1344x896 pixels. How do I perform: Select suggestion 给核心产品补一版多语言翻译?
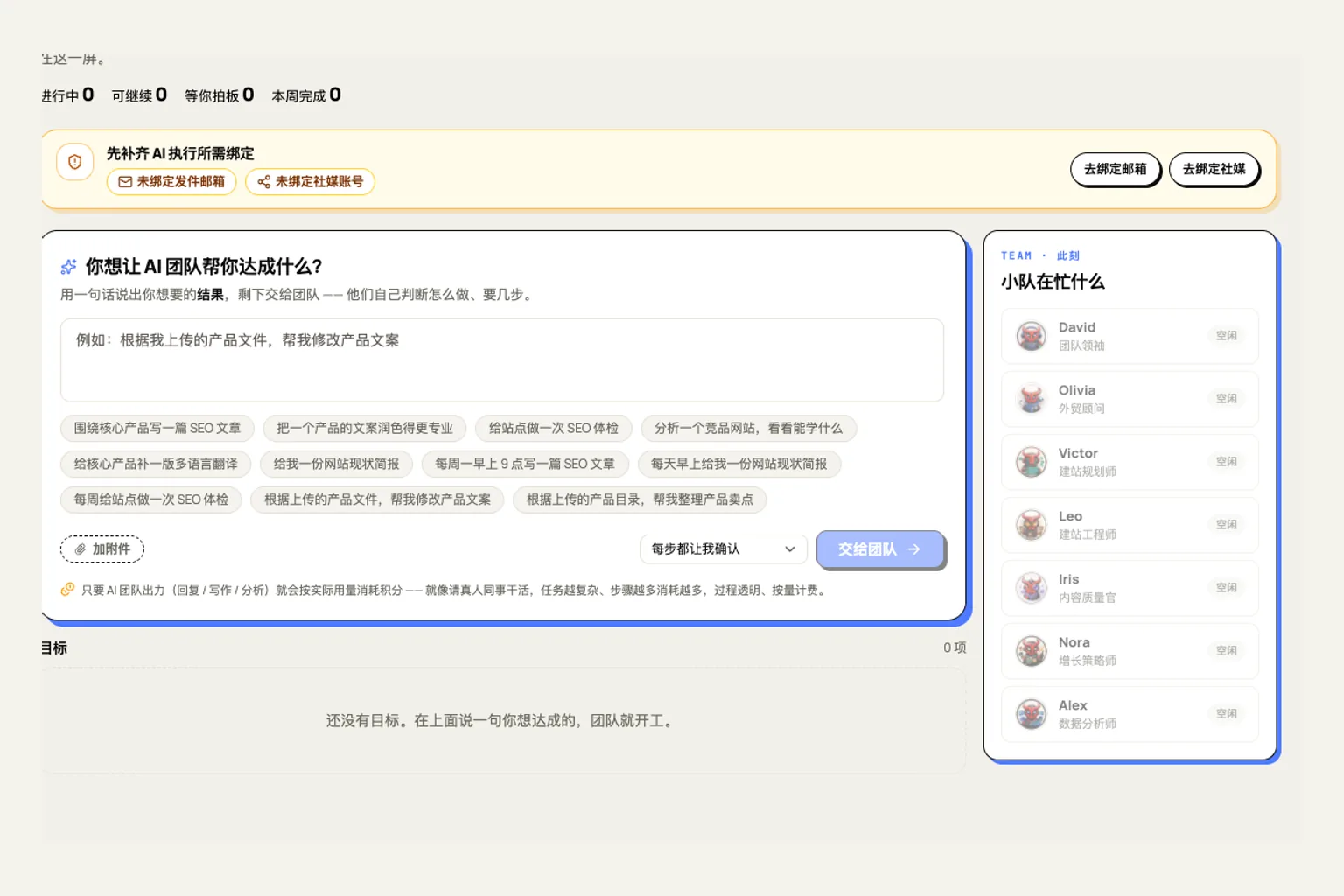(156, 465)
